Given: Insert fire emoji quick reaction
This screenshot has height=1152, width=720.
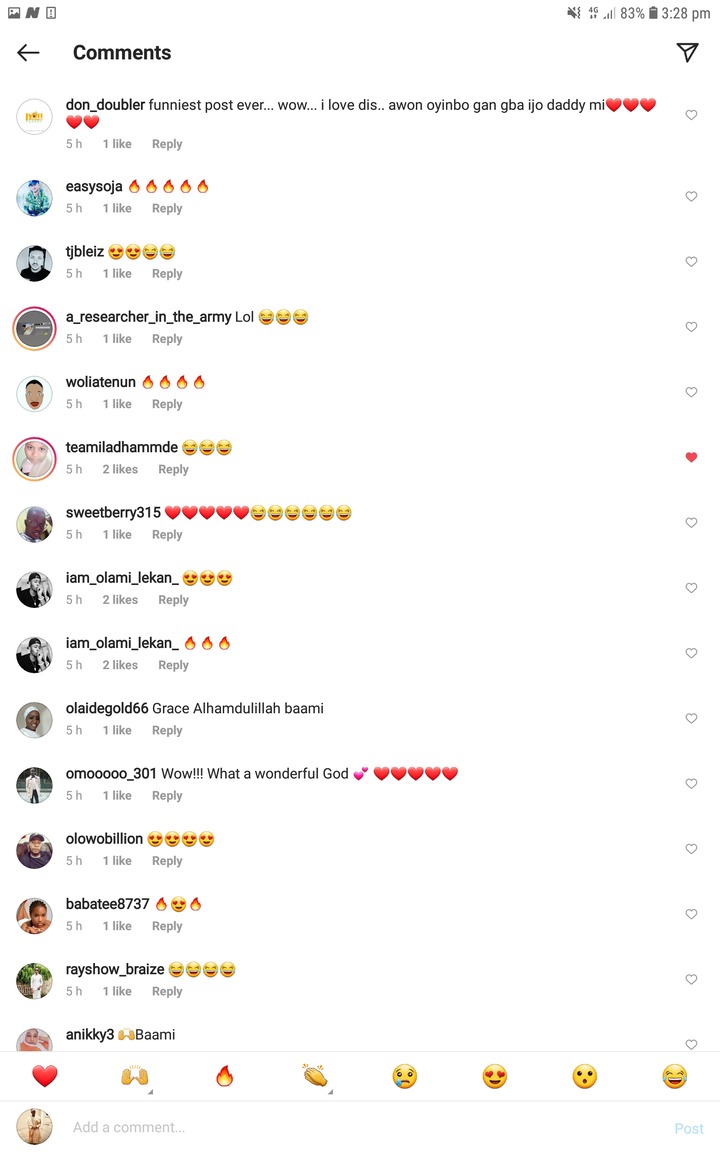Looking at the screenshot, I should point(225,1076).
